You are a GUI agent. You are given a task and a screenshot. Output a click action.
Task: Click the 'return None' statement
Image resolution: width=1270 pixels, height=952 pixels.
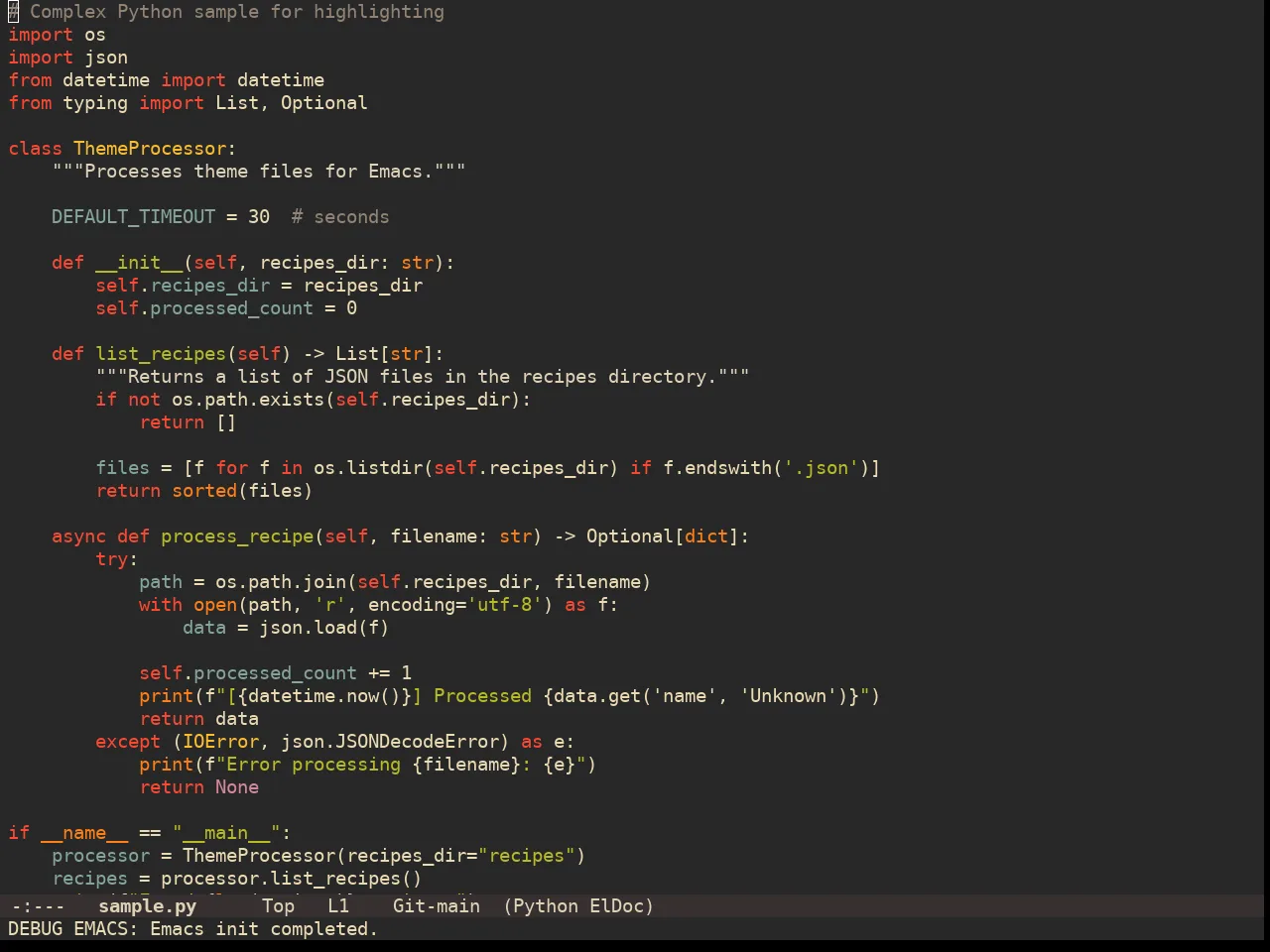[x=198, y=786]
